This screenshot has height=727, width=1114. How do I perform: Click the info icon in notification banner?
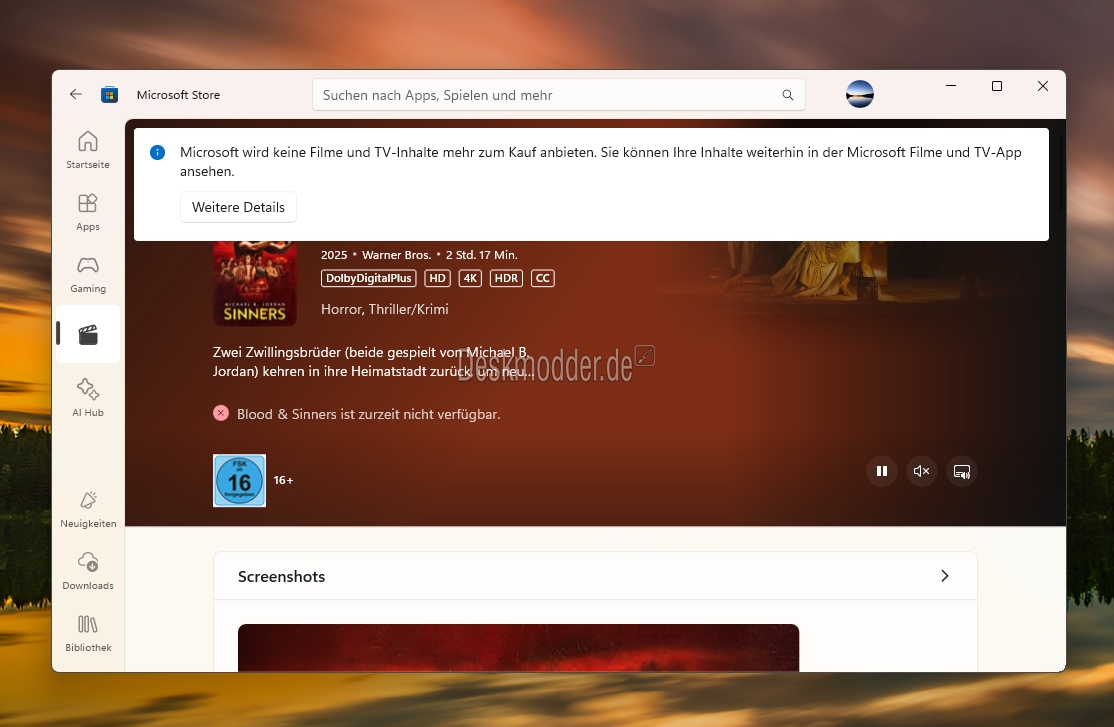click(158, 153)
